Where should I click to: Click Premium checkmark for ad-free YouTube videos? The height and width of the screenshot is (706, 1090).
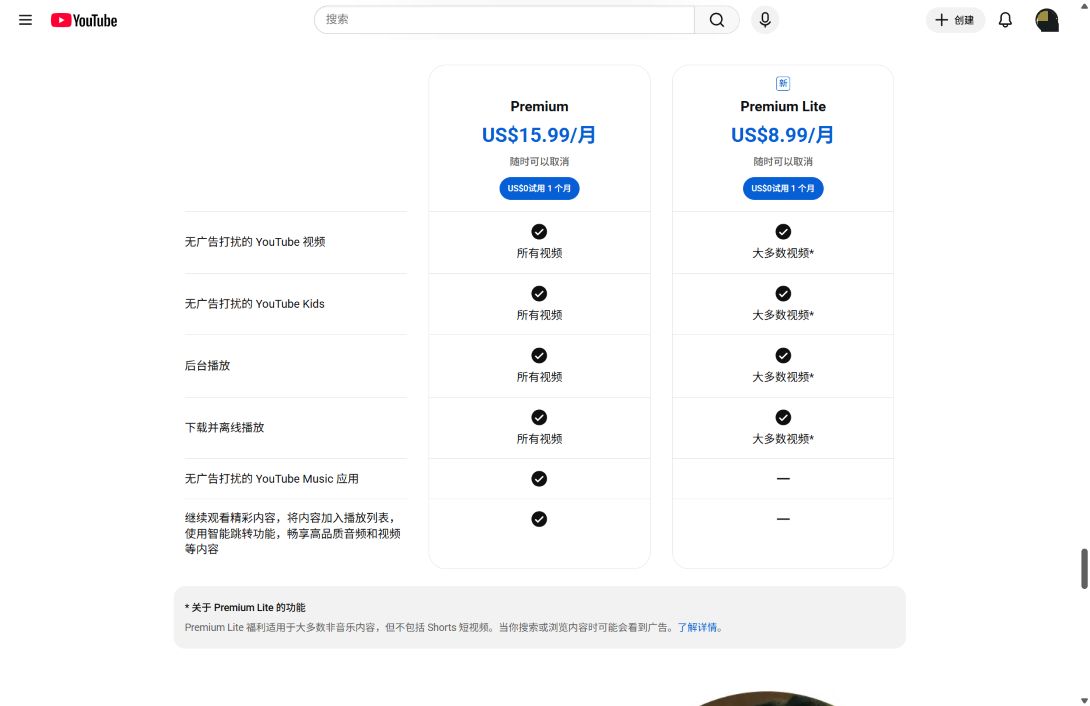point(539,231)
